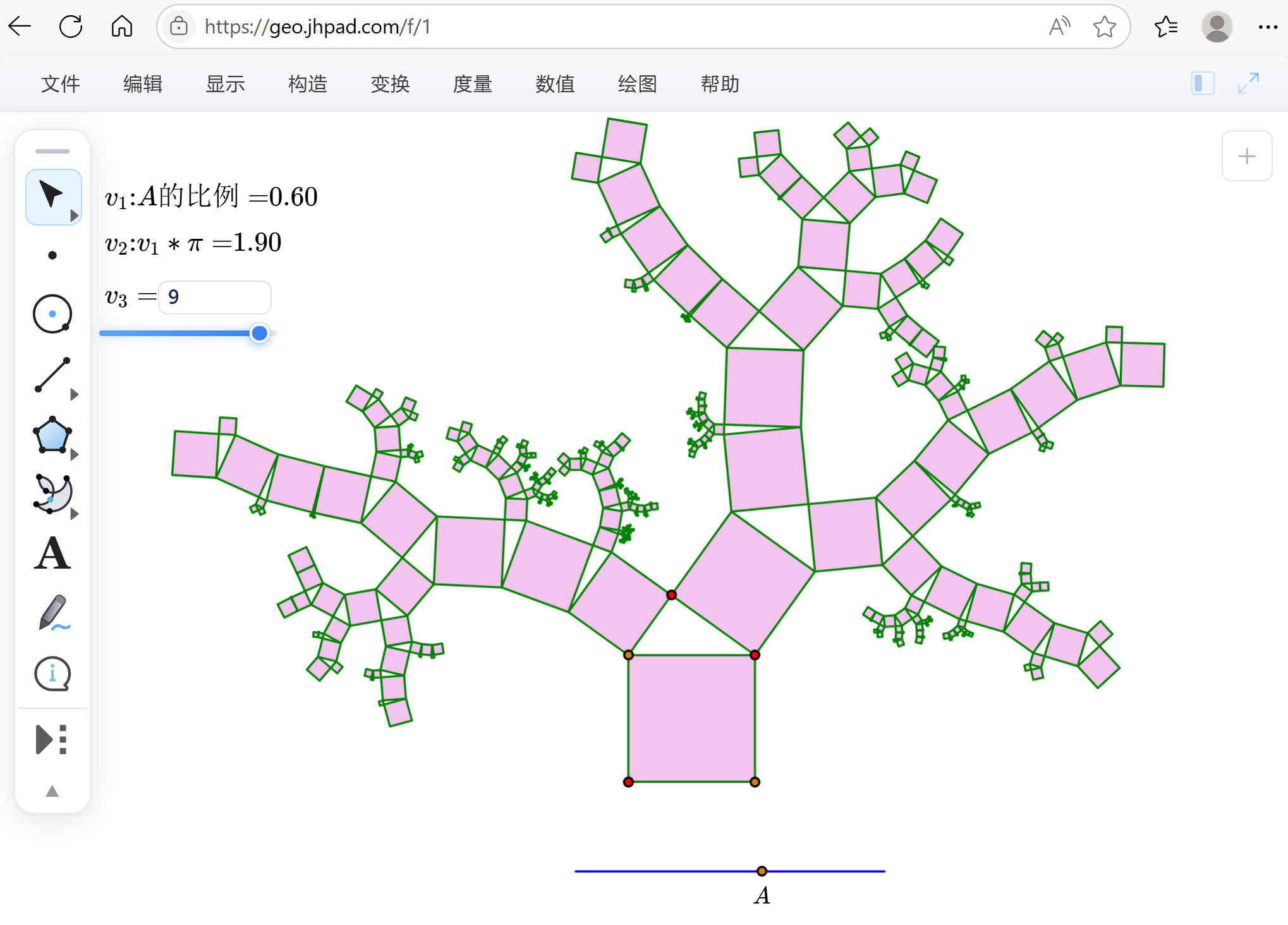
Task: Click the v3 slider handle
Action: [x=259, y=333]
